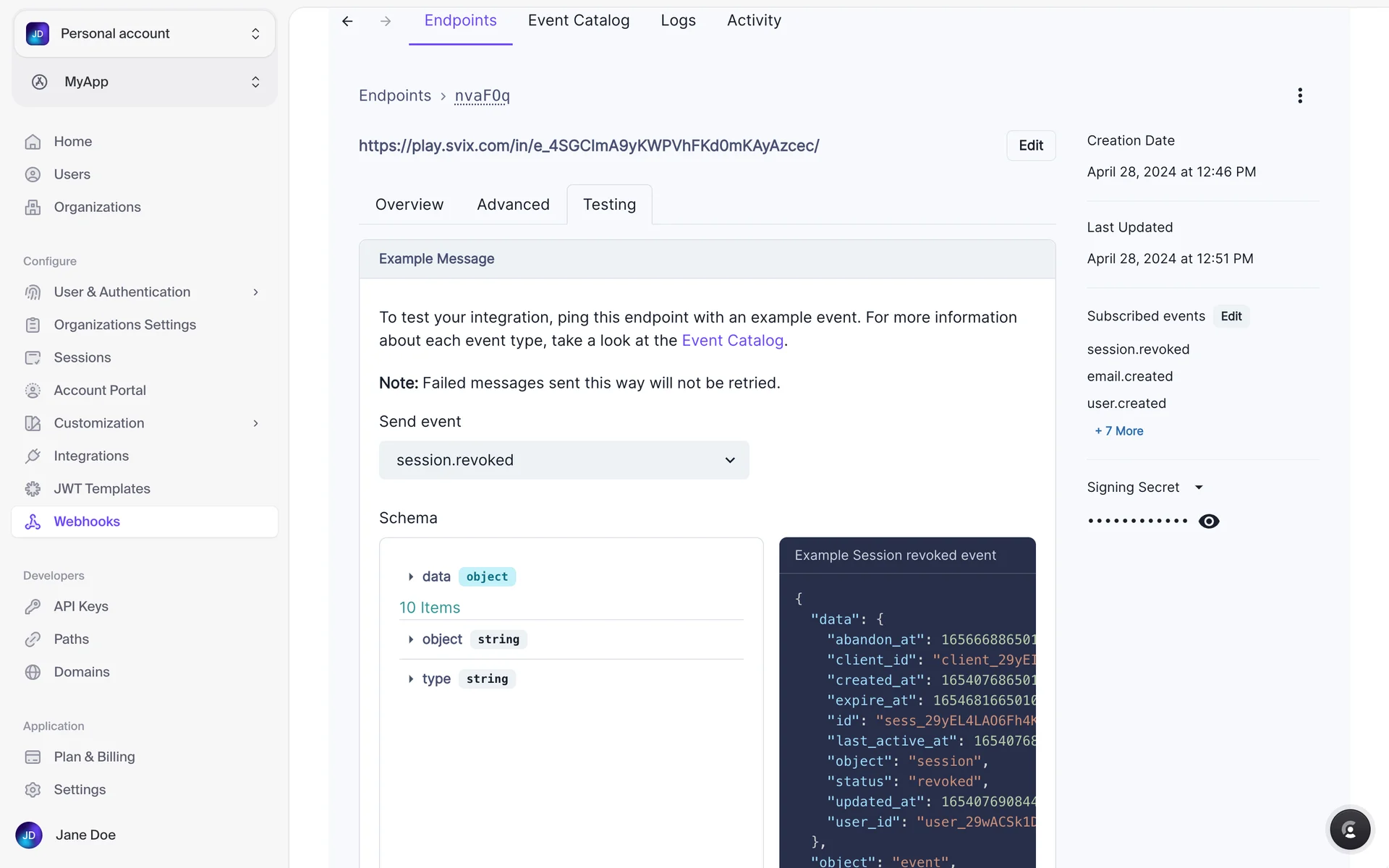This screenshot has height=868, width=1389.
Task: Open the session.revoked send event dropdown
Action: point(564,460)
